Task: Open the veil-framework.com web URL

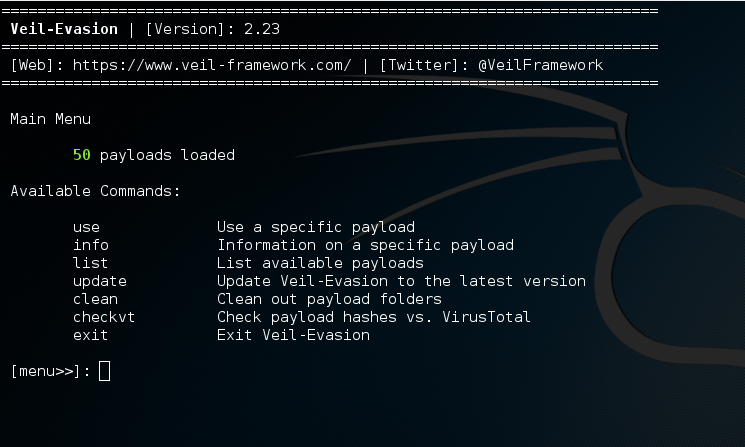Action: tap(212, 65)
